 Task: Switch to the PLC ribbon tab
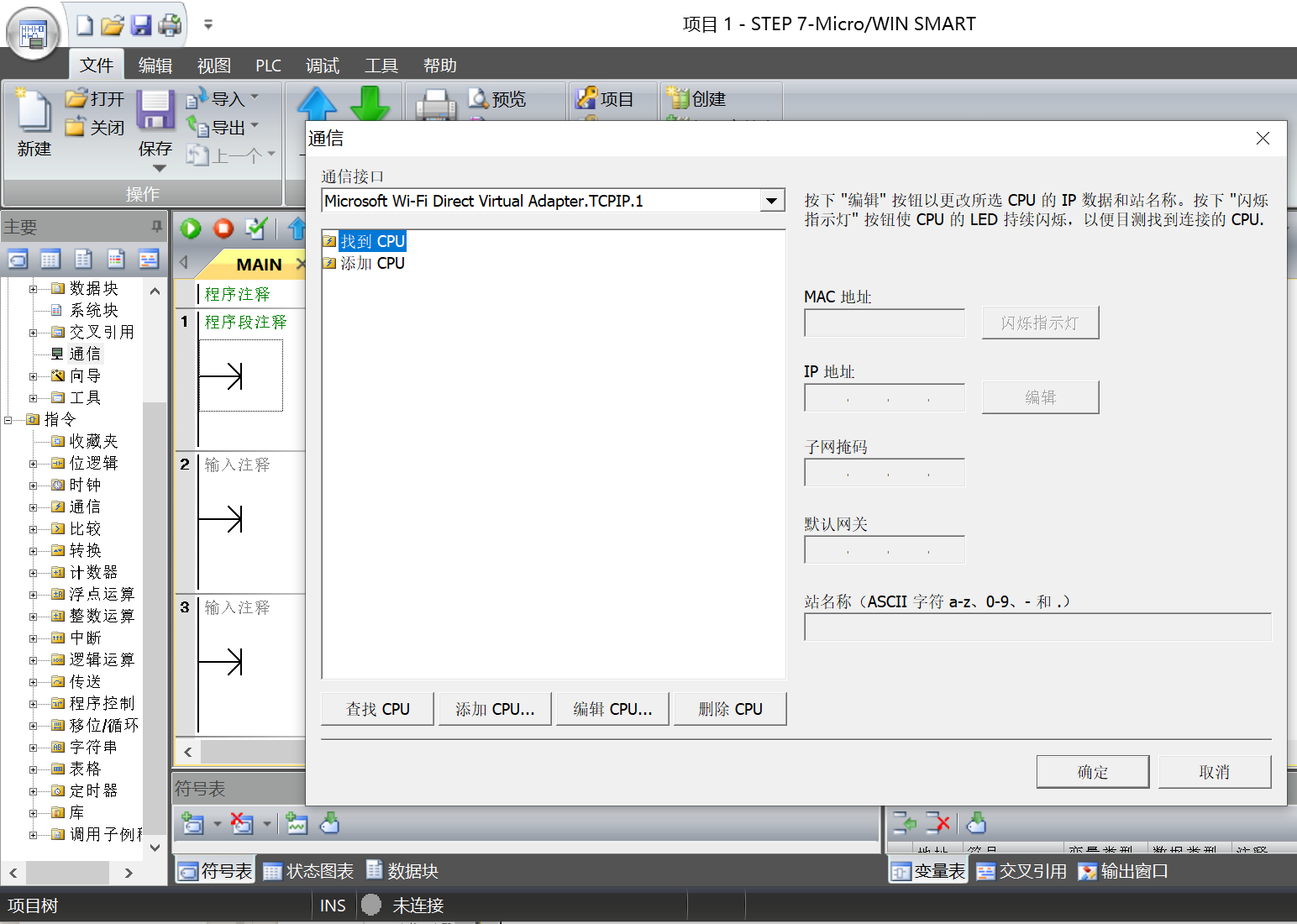tap(269, 66)
